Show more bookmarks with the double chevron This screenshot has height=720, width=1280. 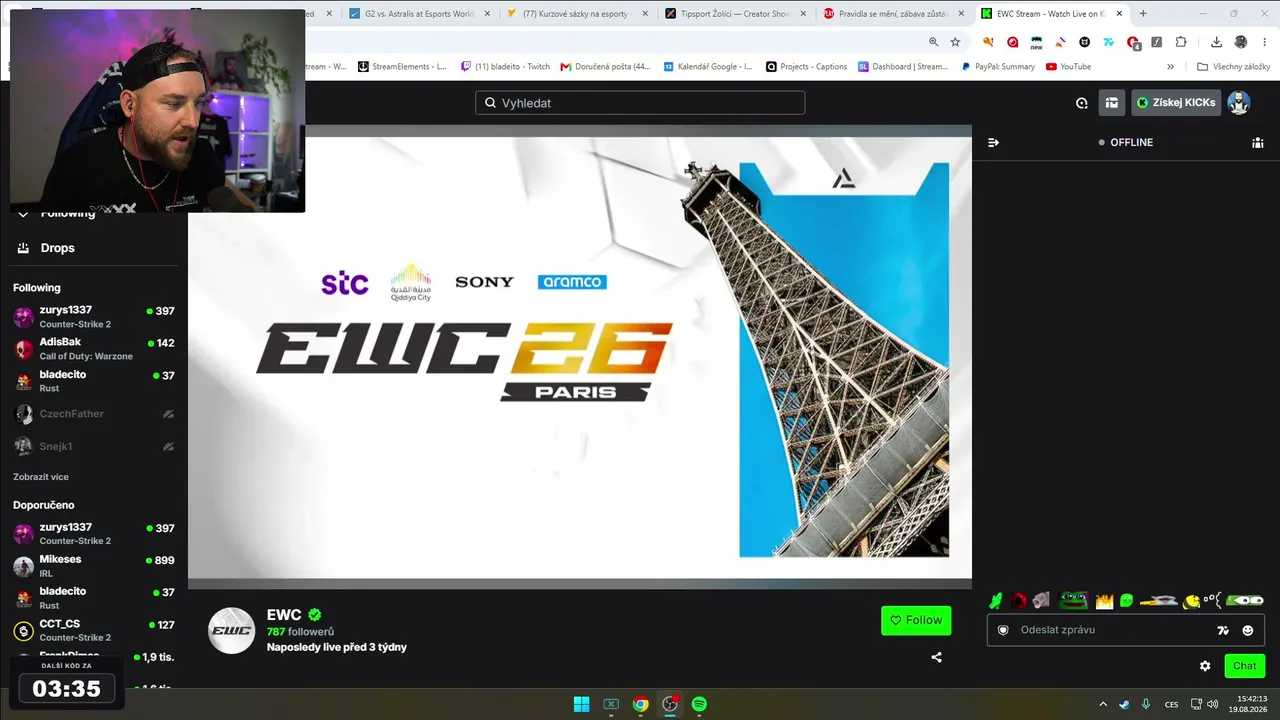1170,67
